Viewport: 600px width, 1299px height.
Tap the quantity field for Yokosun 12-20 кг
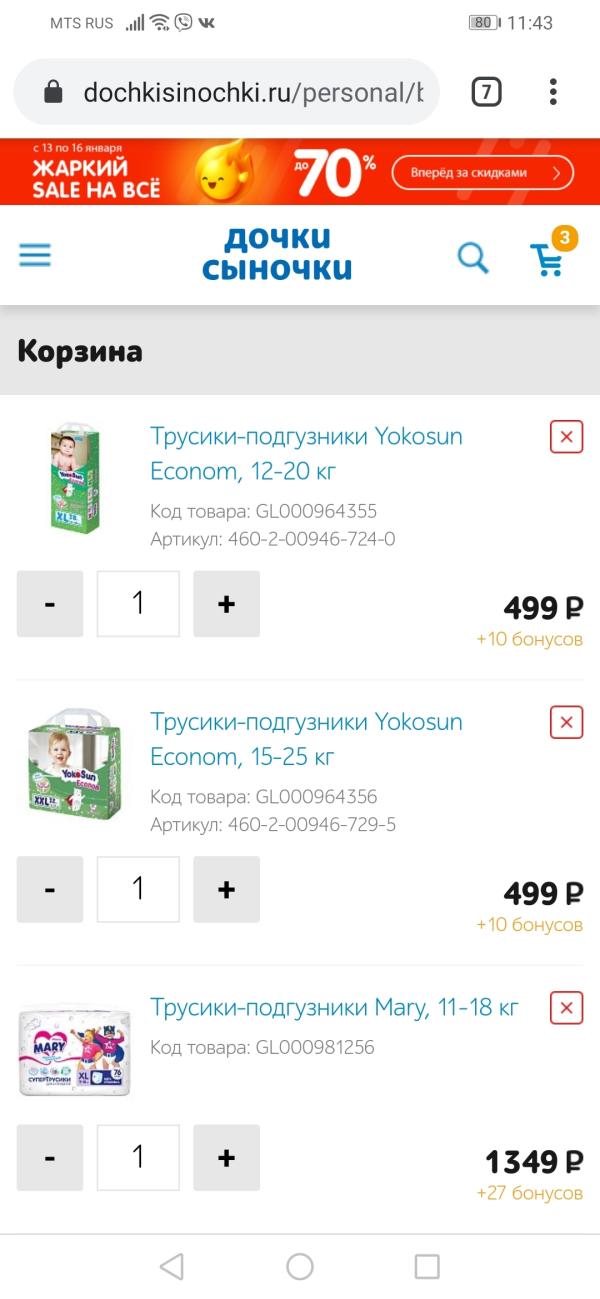pos(138,604)
